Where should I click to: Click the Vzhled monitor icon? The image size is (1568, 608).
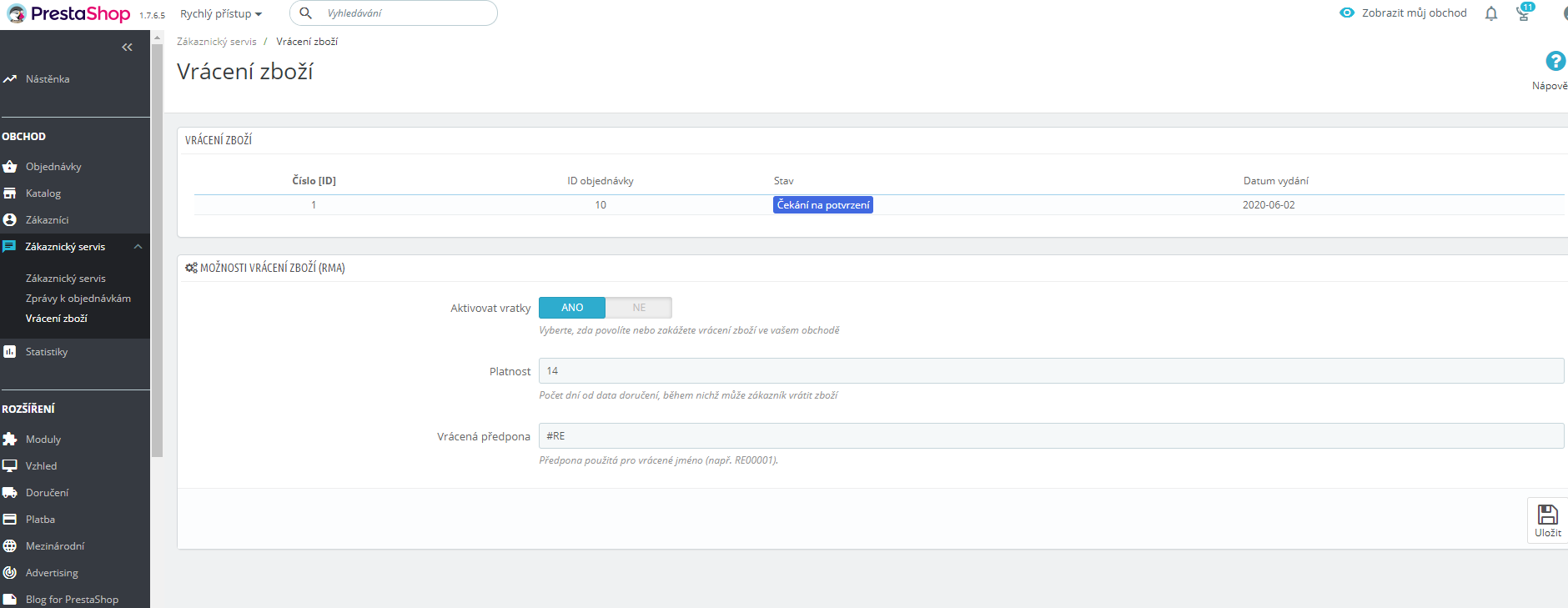[x=10, y=466]
